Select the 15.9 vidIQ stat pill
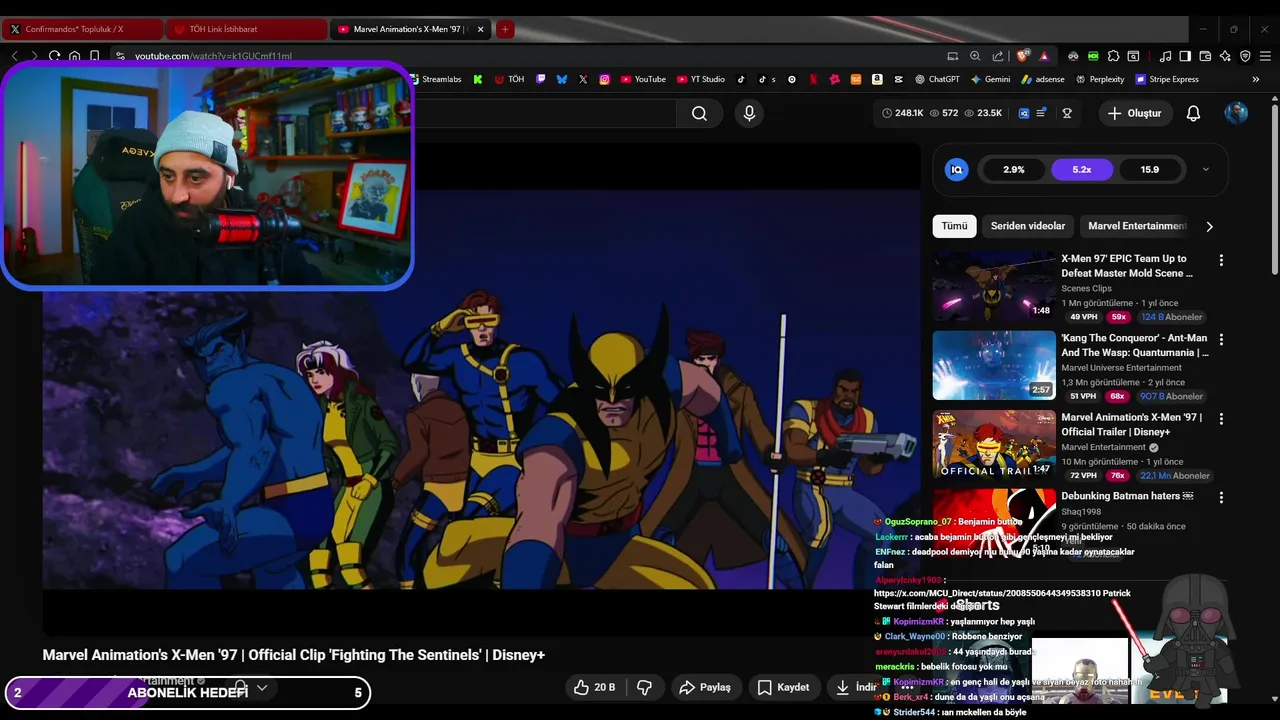 1150,169
